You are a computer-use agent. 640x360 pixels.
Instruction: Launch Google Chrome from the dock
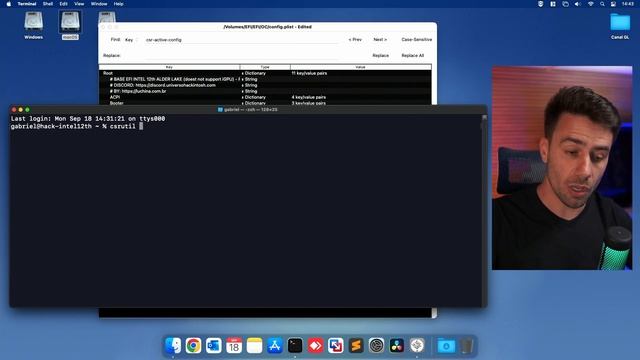(193, 346)
